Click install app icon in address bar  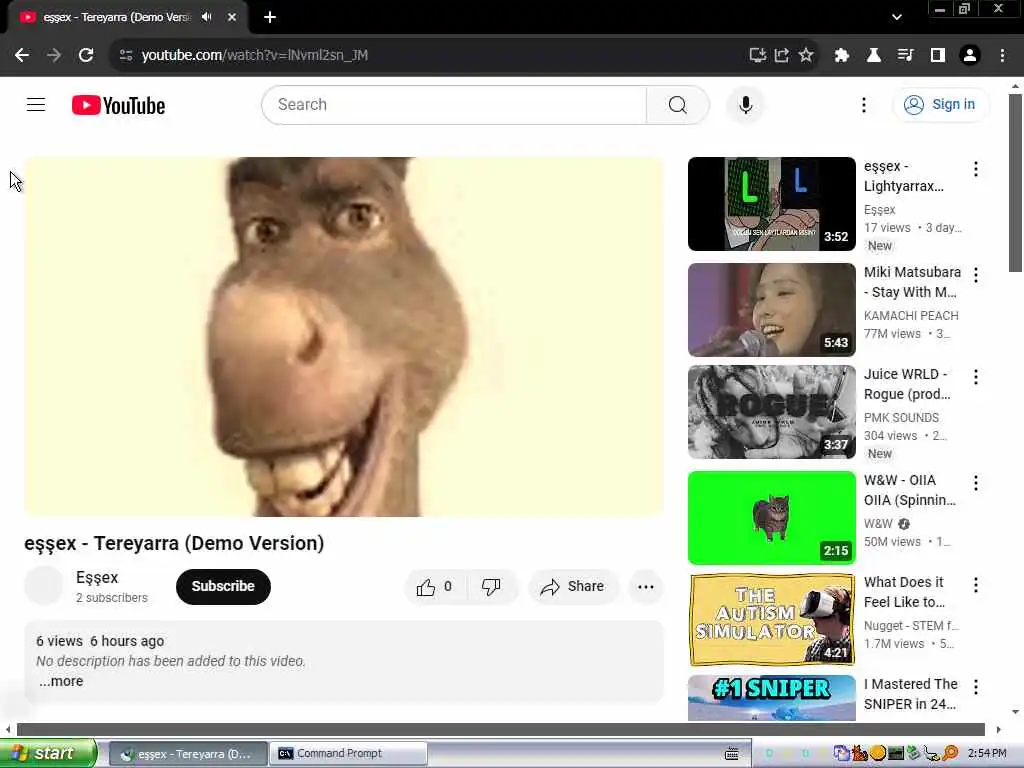point(757,55)
